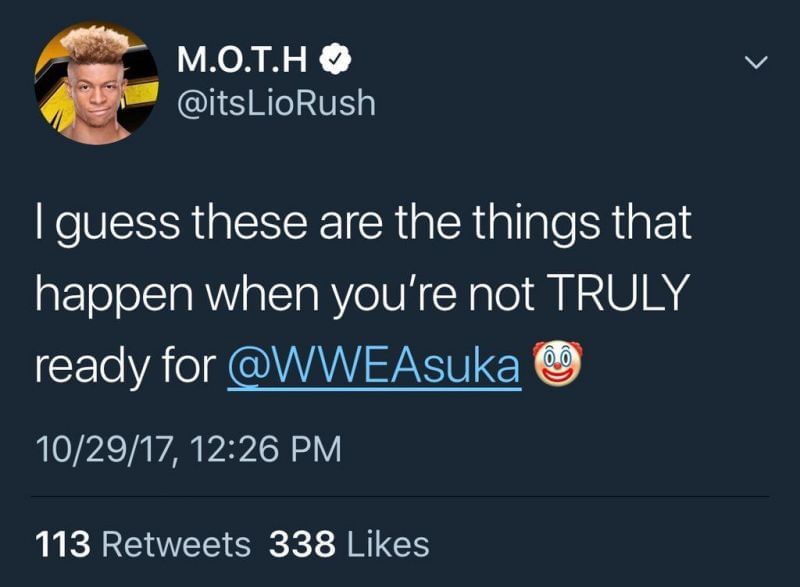Click the word "Retweets" label
800x587 pixels.
(177, 544)
